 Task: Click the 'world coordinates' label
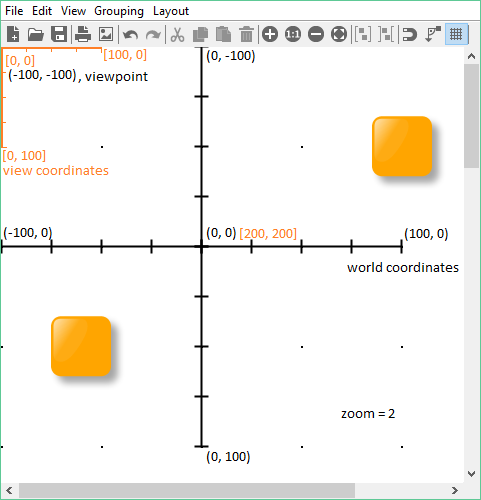point(403,268)
